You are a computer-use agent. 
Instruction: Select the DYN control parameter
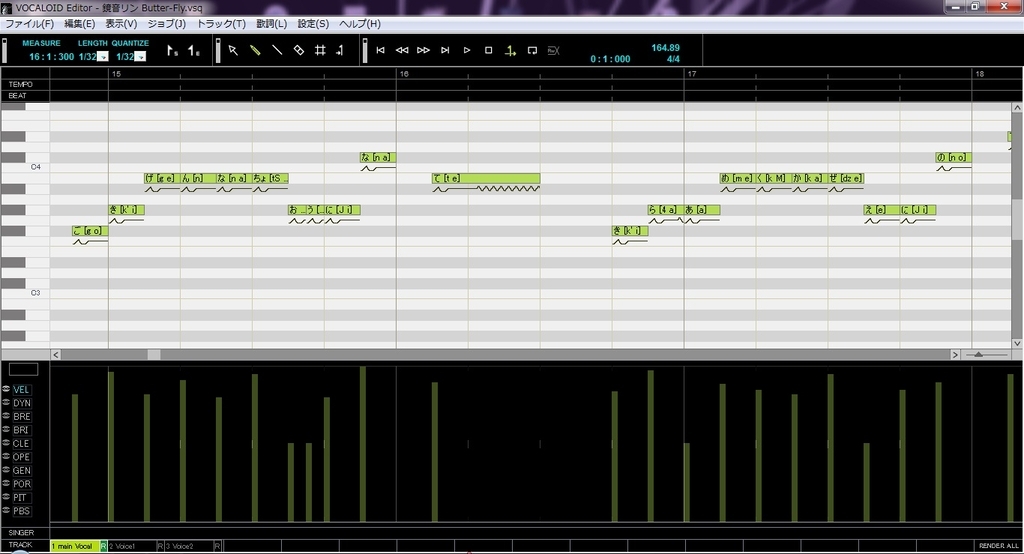[22, 403]
